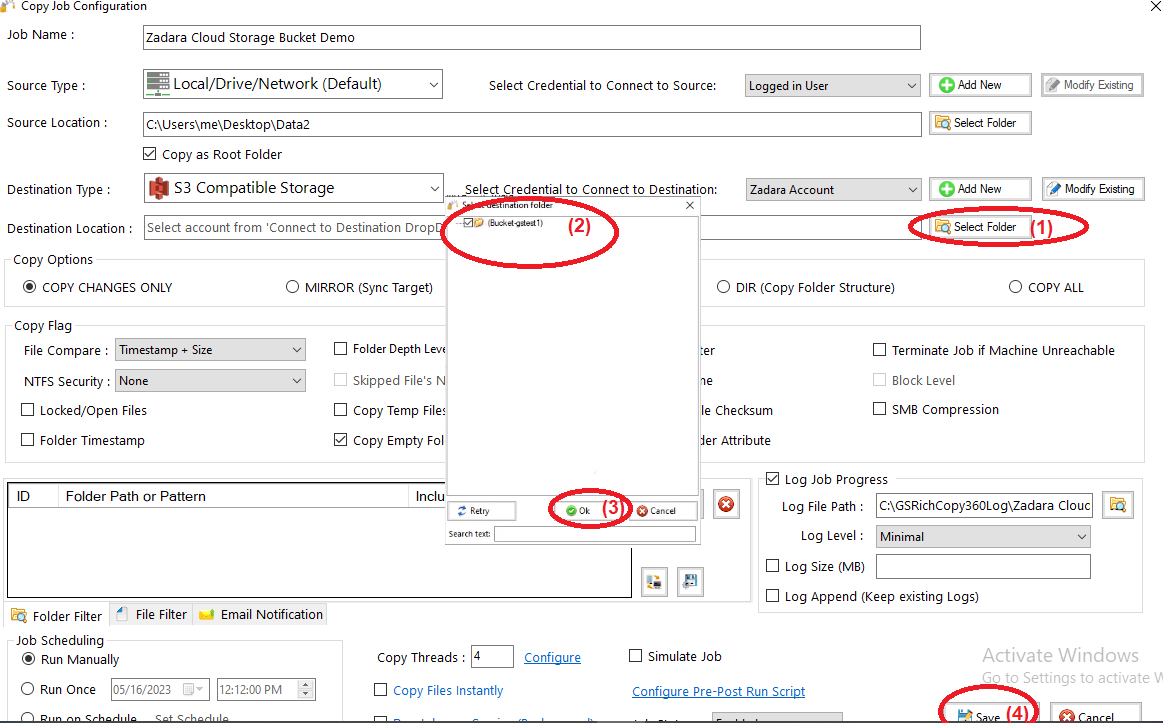The image size is (1163, 723).
Task: Open the Log Level dropdown
Action: 983,537
